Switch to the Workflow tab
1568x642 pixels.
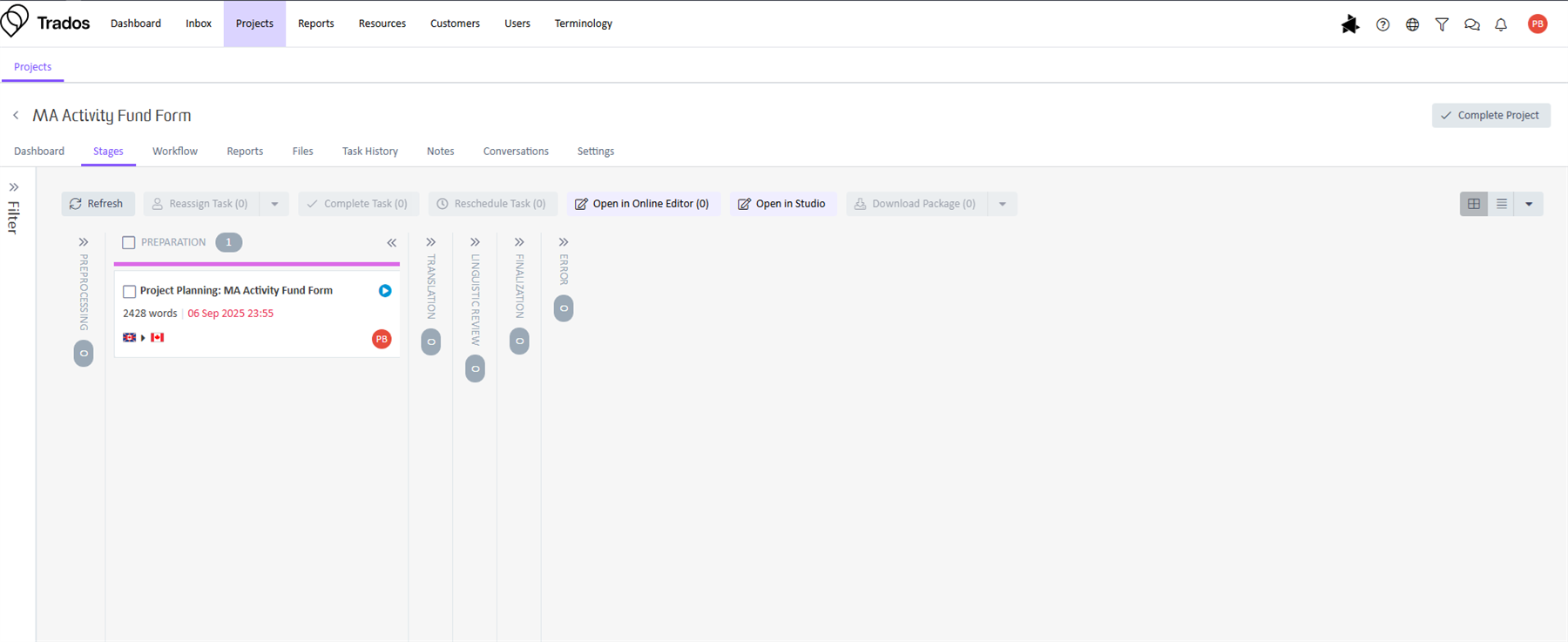pyautogui.click(x=175, y=152)
